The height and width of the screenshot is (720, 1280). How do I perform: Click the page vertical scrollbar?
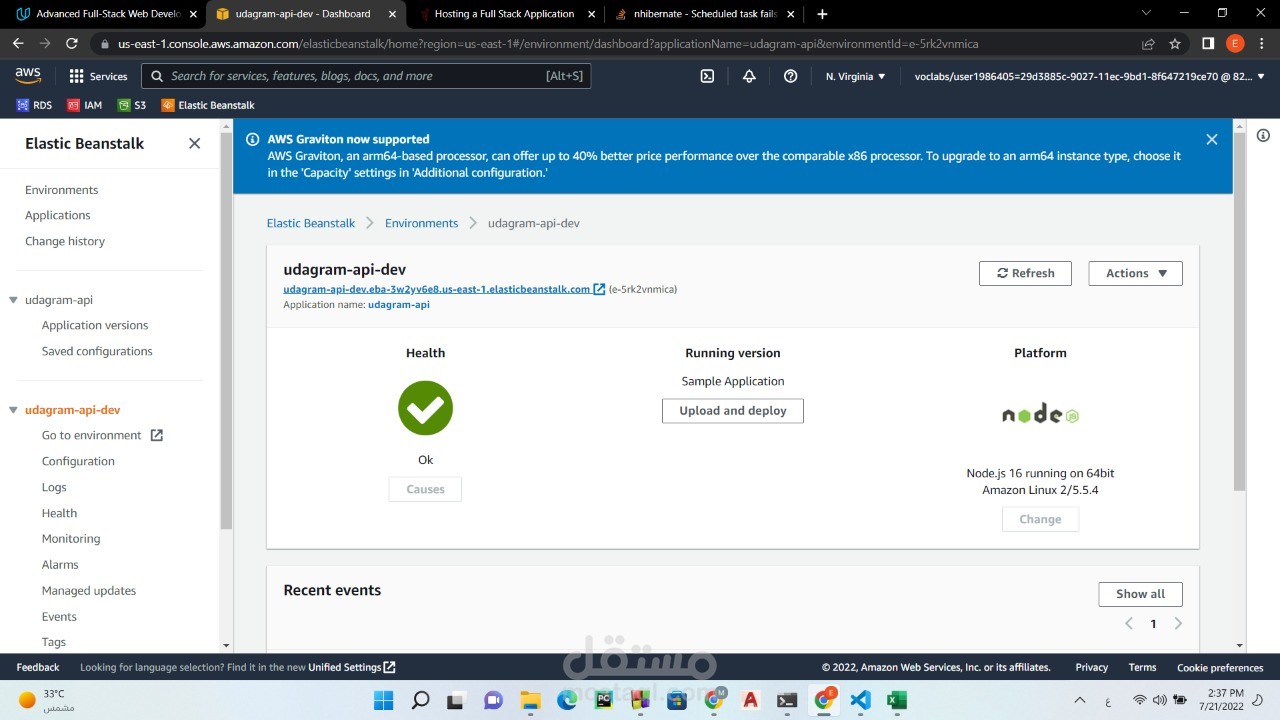1240,311
